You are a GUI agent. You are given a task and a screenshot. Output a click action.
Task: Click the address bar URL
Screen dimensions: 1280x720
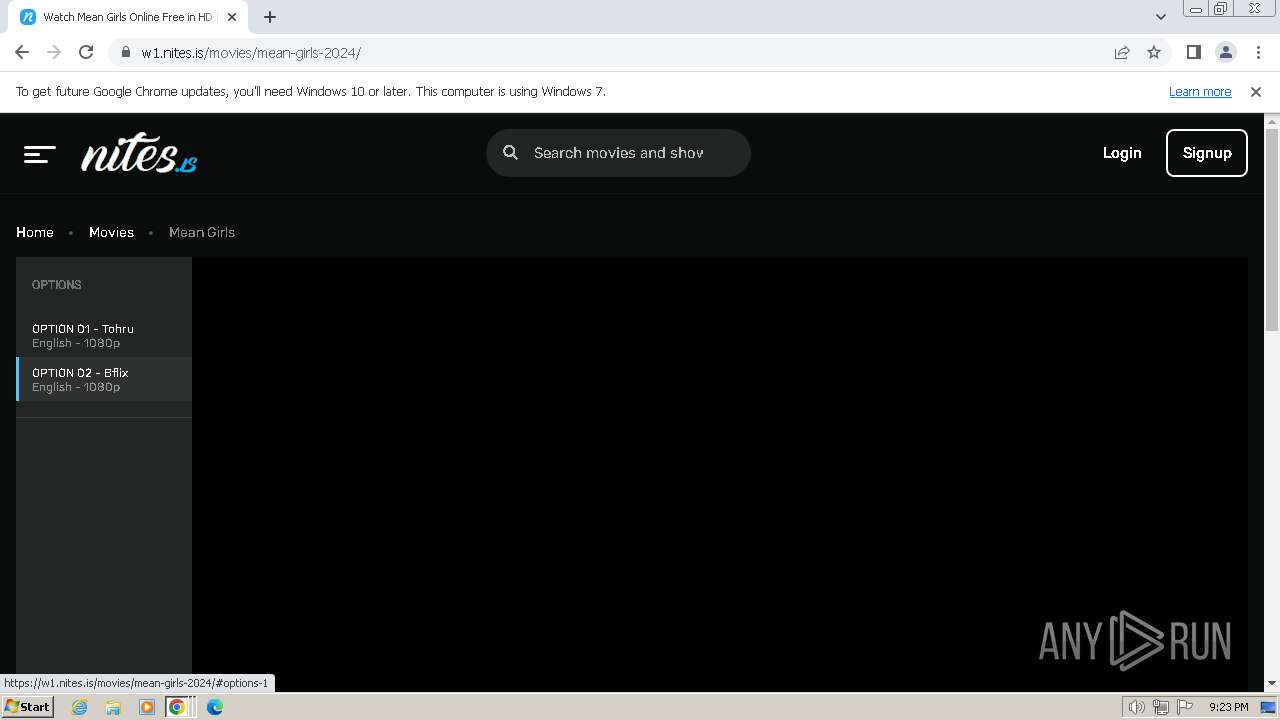tap(251, 53)
